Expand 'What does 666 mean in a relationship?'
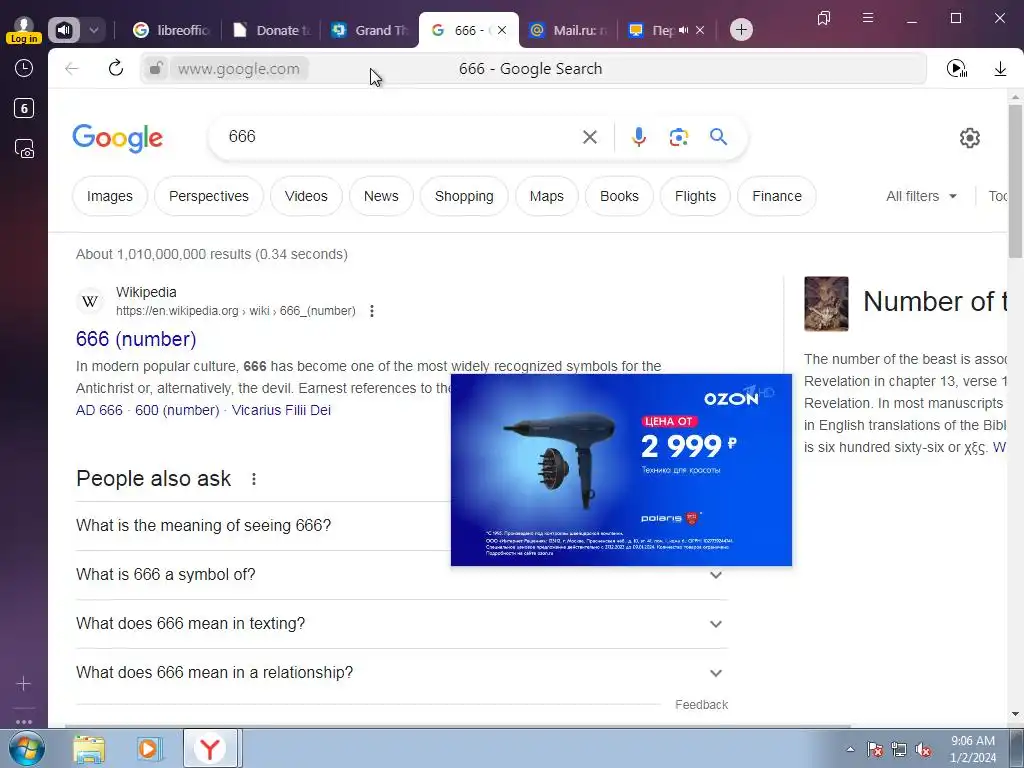 coord(402,673)
